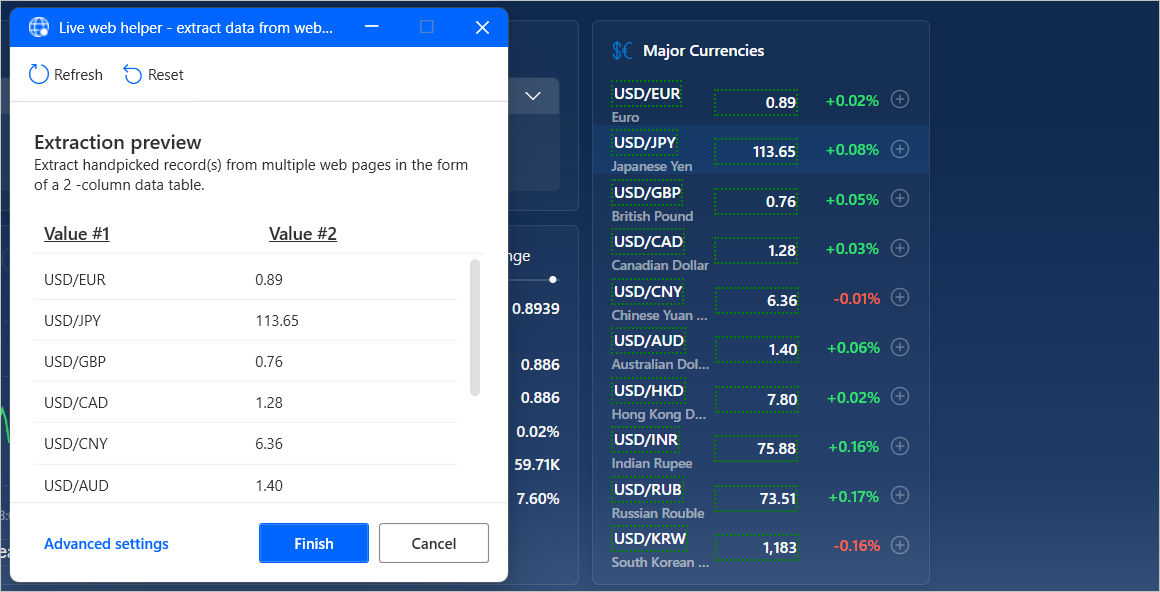Cancel the data extraction

click(433, 542)
